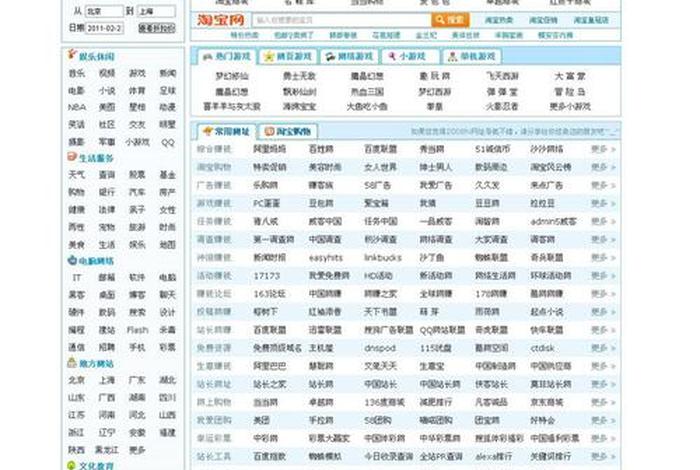Open the easyhits link

[x=326, y=258]
